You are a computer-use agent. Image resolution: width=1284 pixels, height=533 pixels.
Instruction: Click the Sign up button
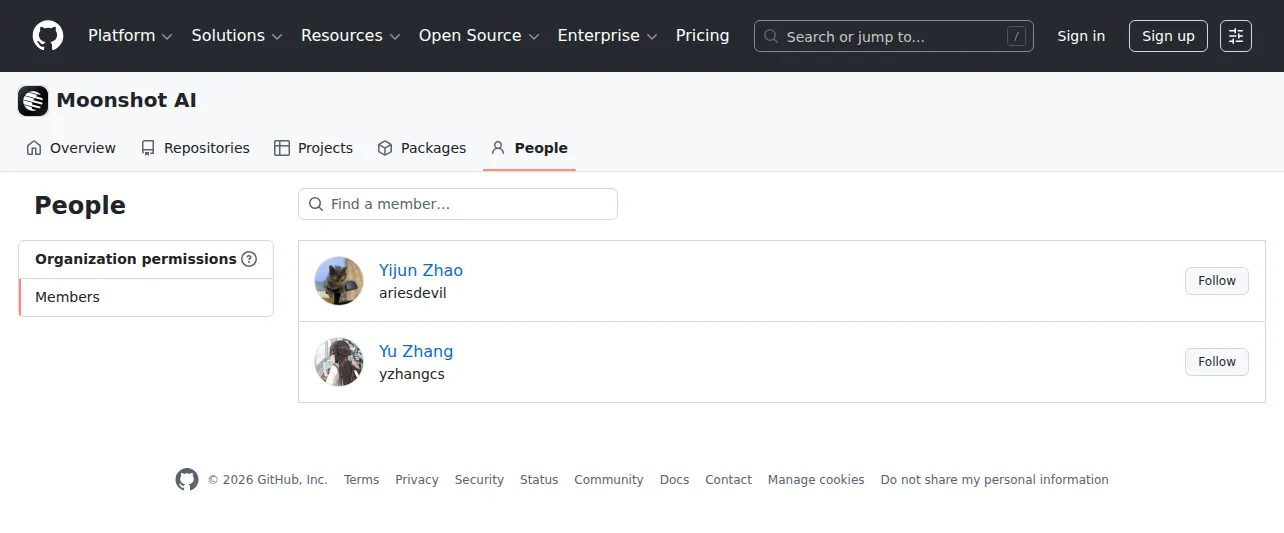point(1168,36)
